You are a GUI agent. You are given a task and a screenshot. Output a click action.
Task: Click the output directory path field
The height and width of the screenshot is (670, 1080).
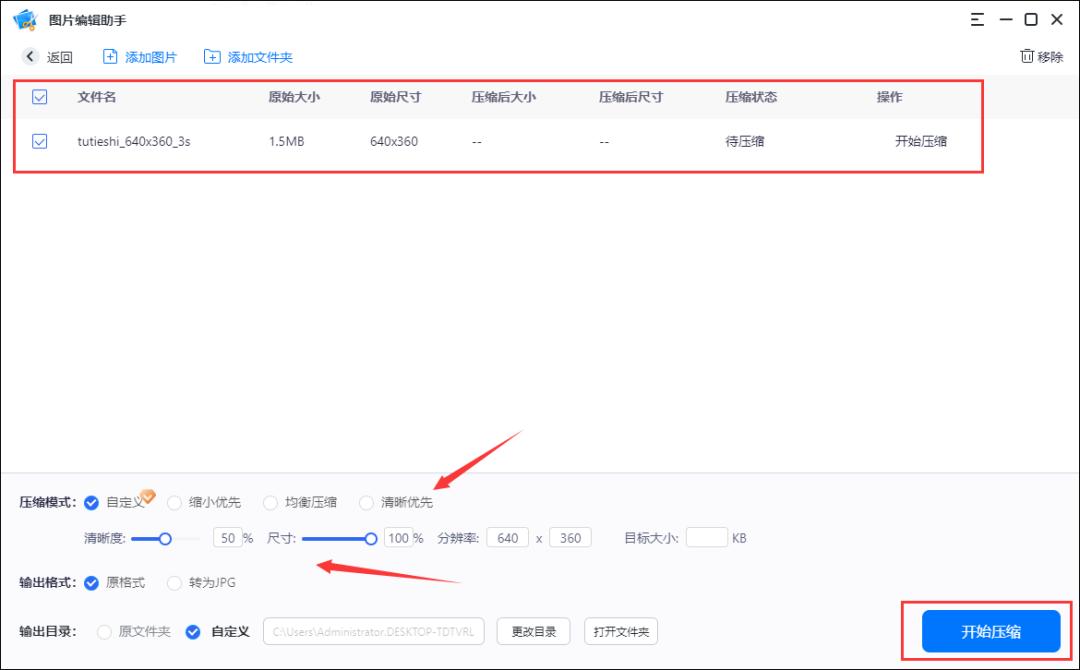pos(373,631)
